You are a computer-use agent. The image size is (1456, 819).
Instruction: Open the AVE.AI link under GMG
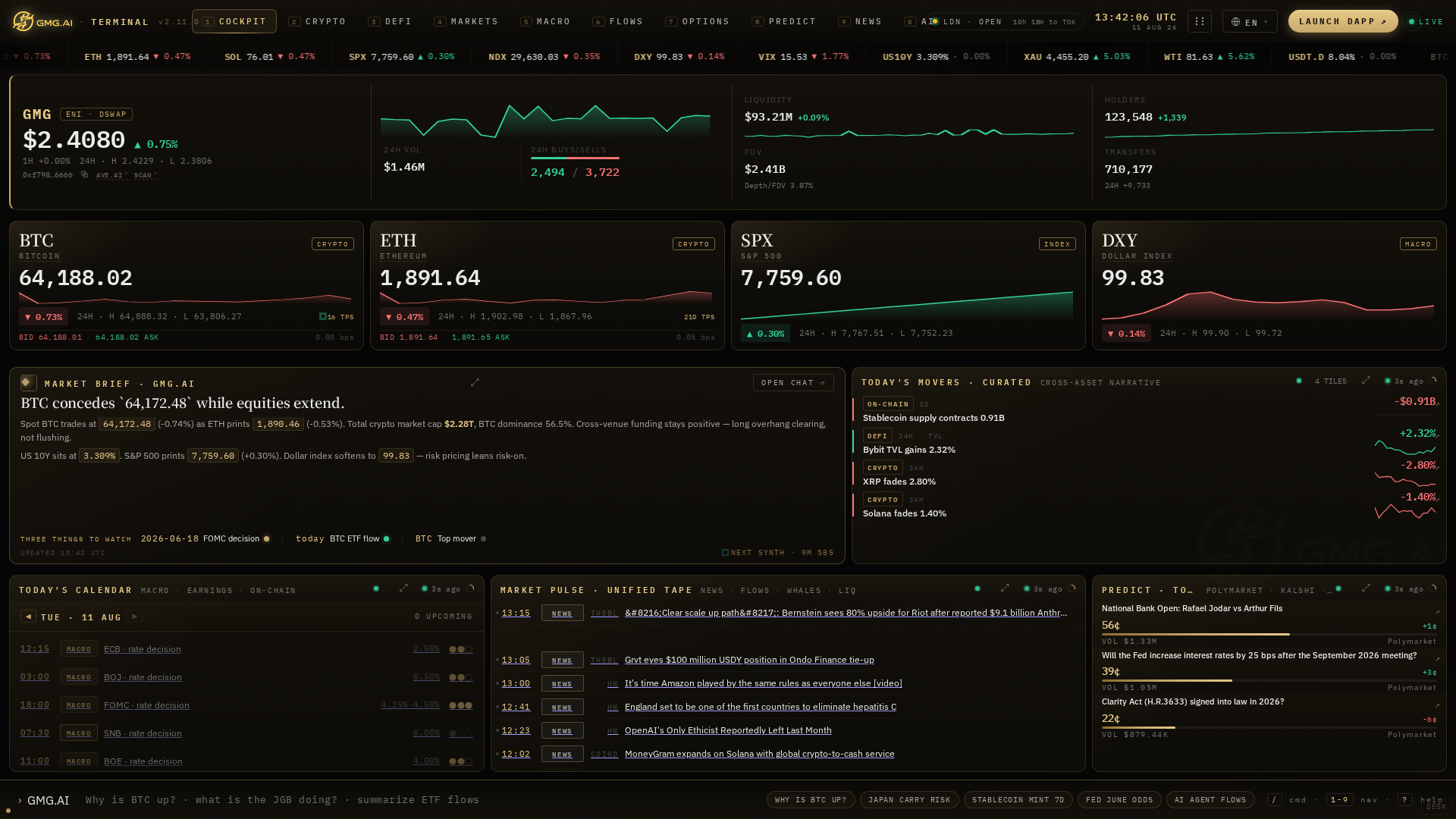coord(111,175)
